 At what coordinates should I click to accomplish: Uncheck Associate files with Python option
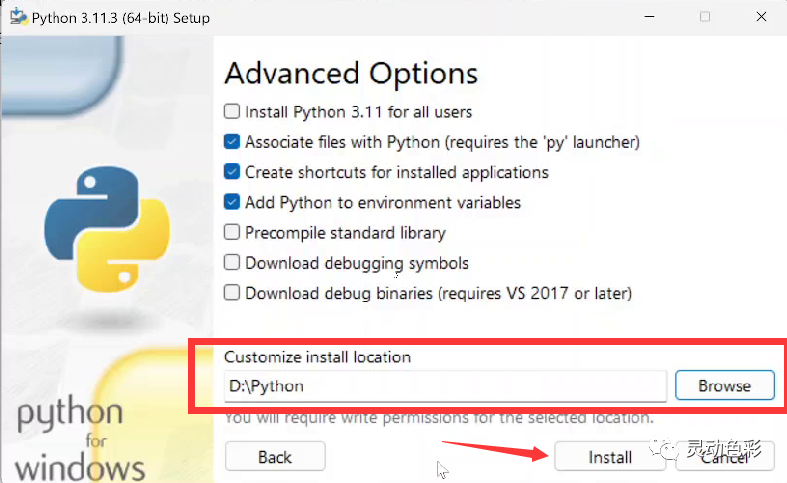[232, 142]
